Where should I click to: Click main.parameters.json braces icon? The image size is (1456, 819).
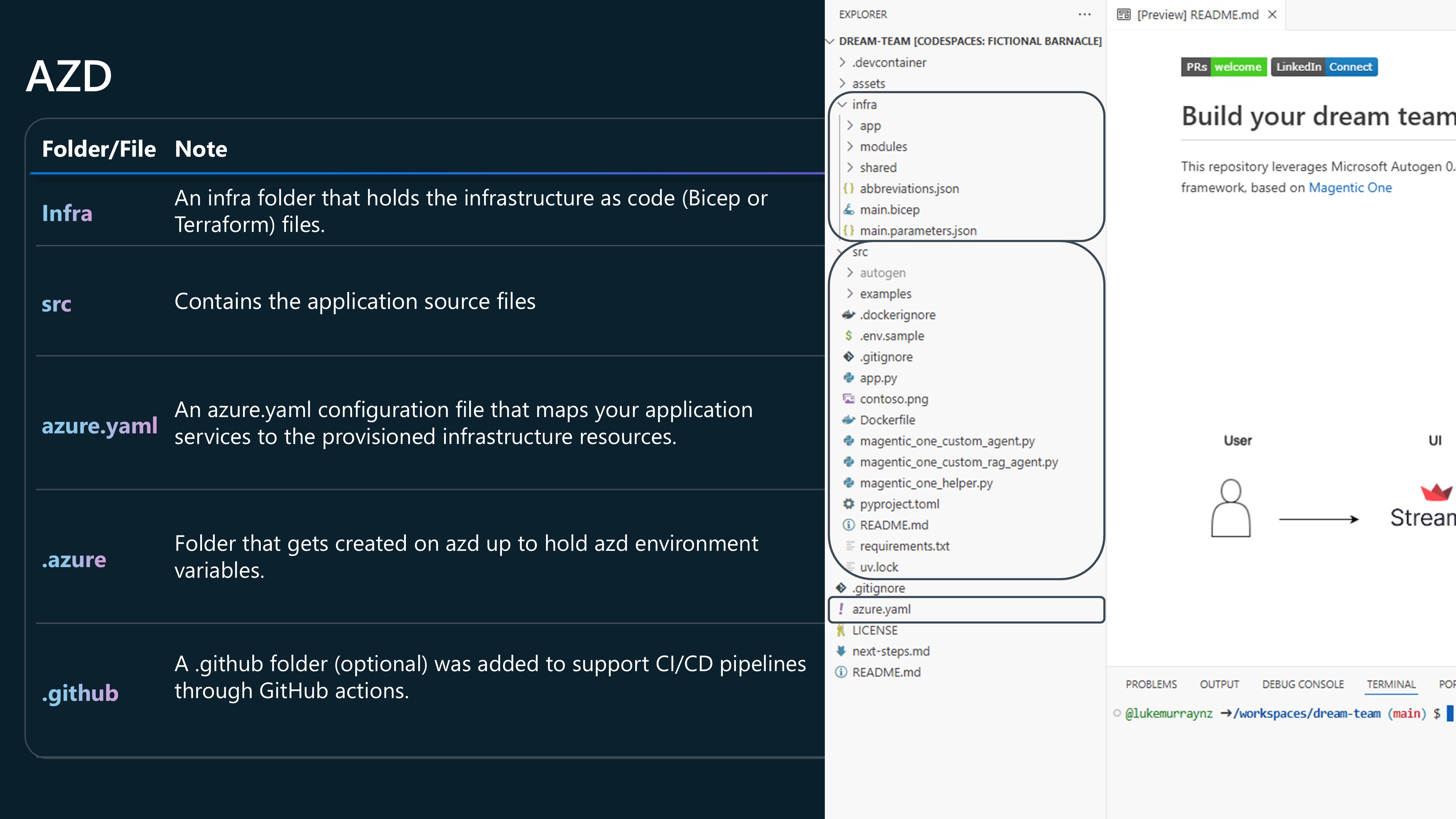848,231
